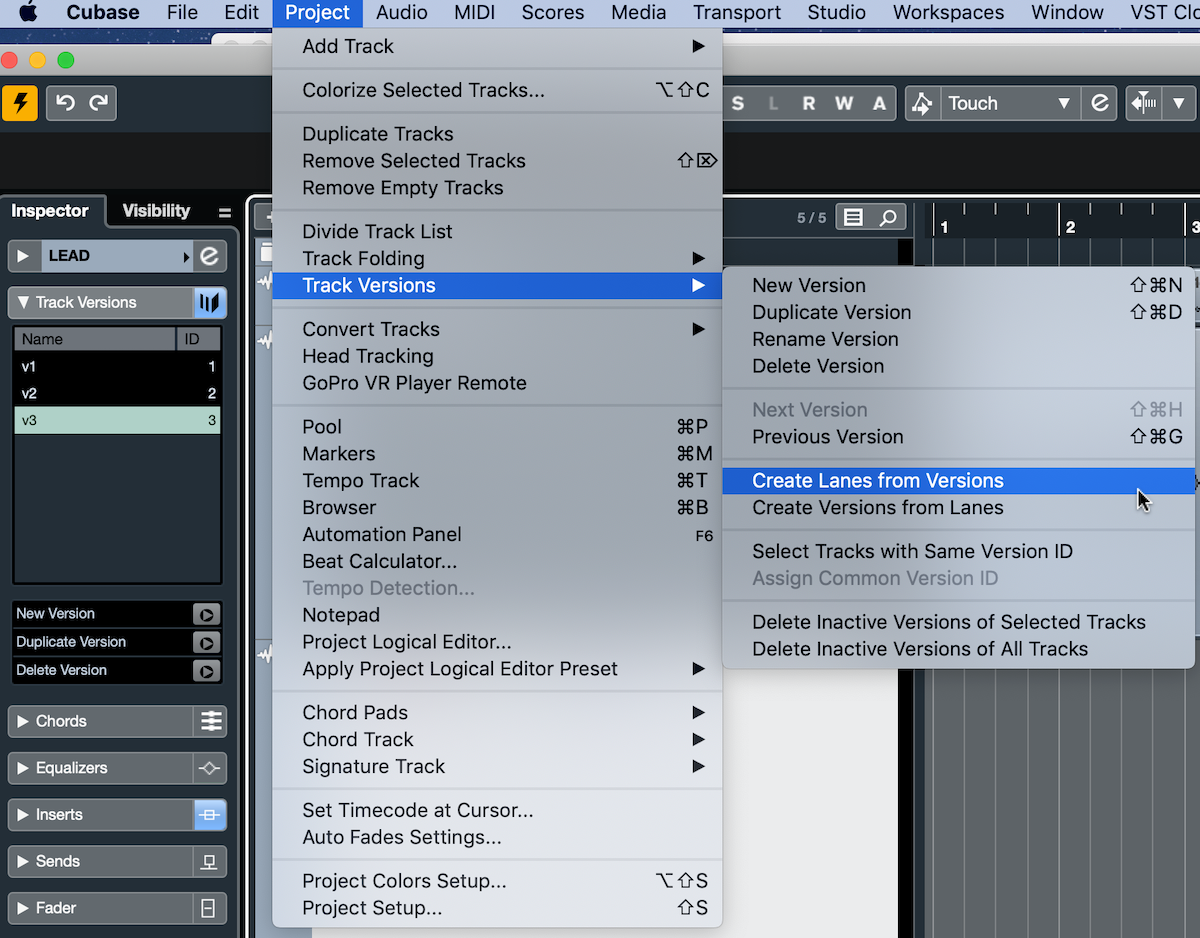Run the Duplicate Version play-arrow button
Viewport: 1200px width, 938px height.
tap(206, 642)
